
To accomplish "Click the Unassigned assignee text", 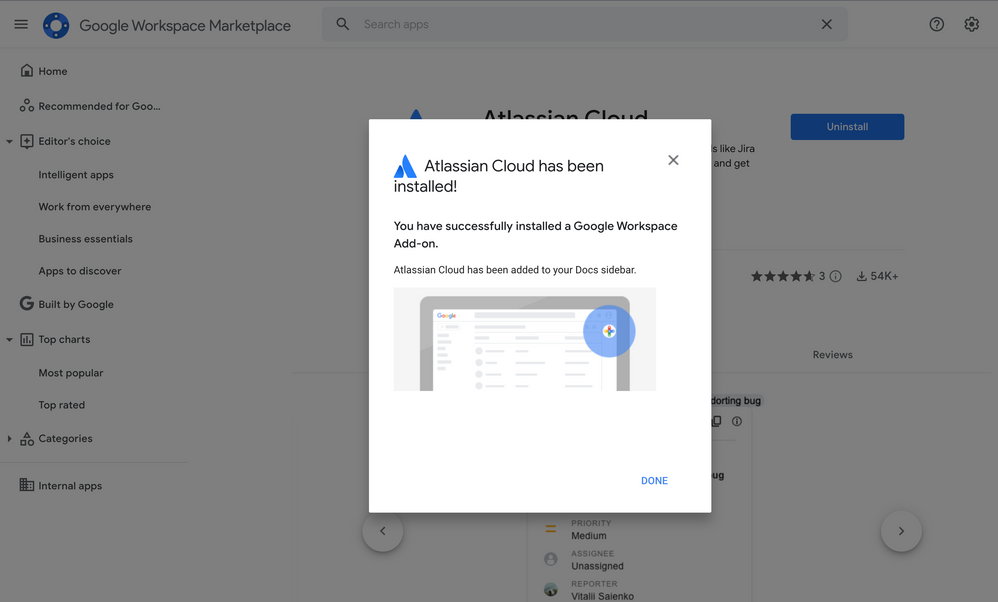I will [x=597, y=566].
